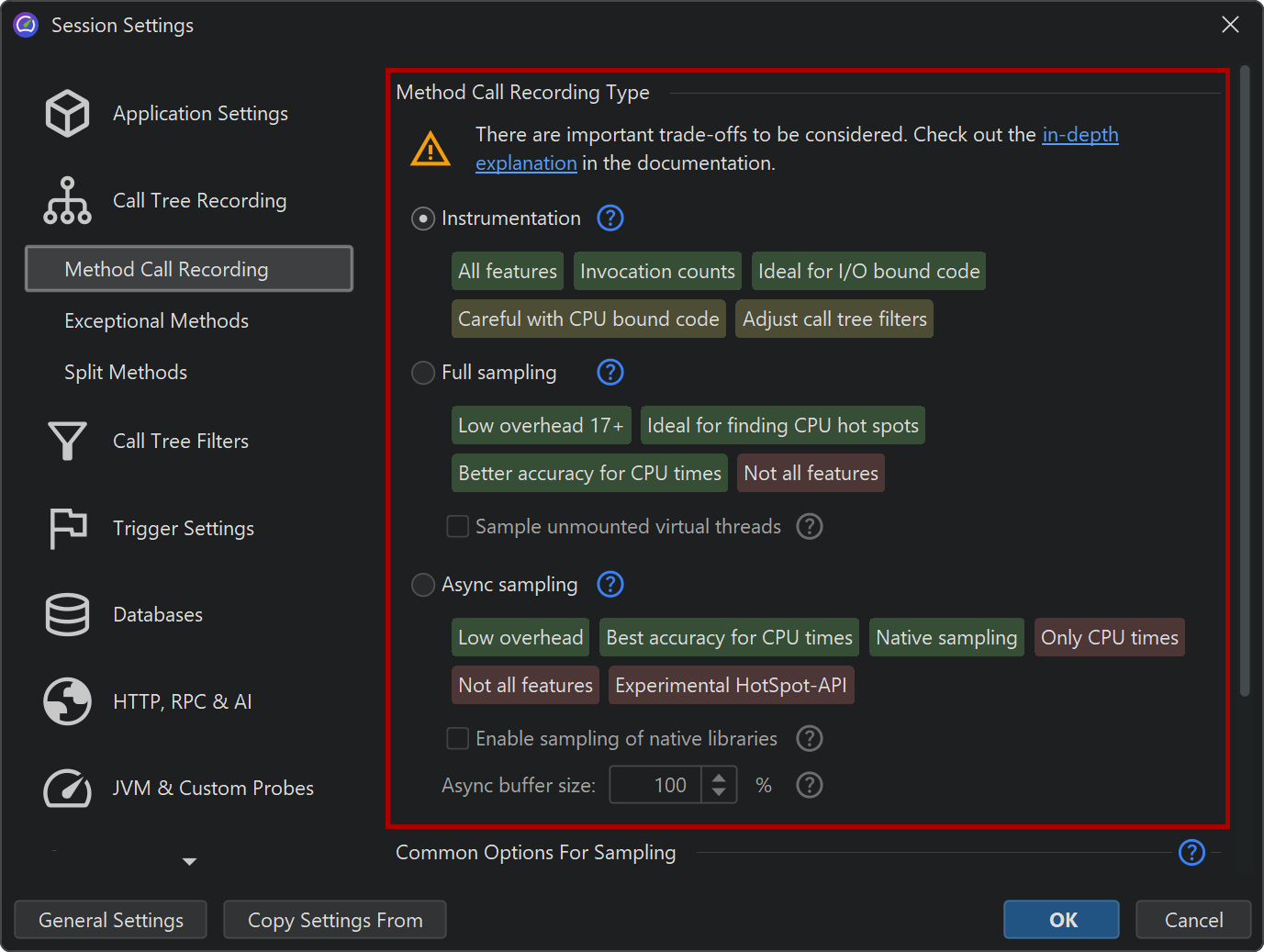Click help icon next to Instrumentation

coord(610,218)
